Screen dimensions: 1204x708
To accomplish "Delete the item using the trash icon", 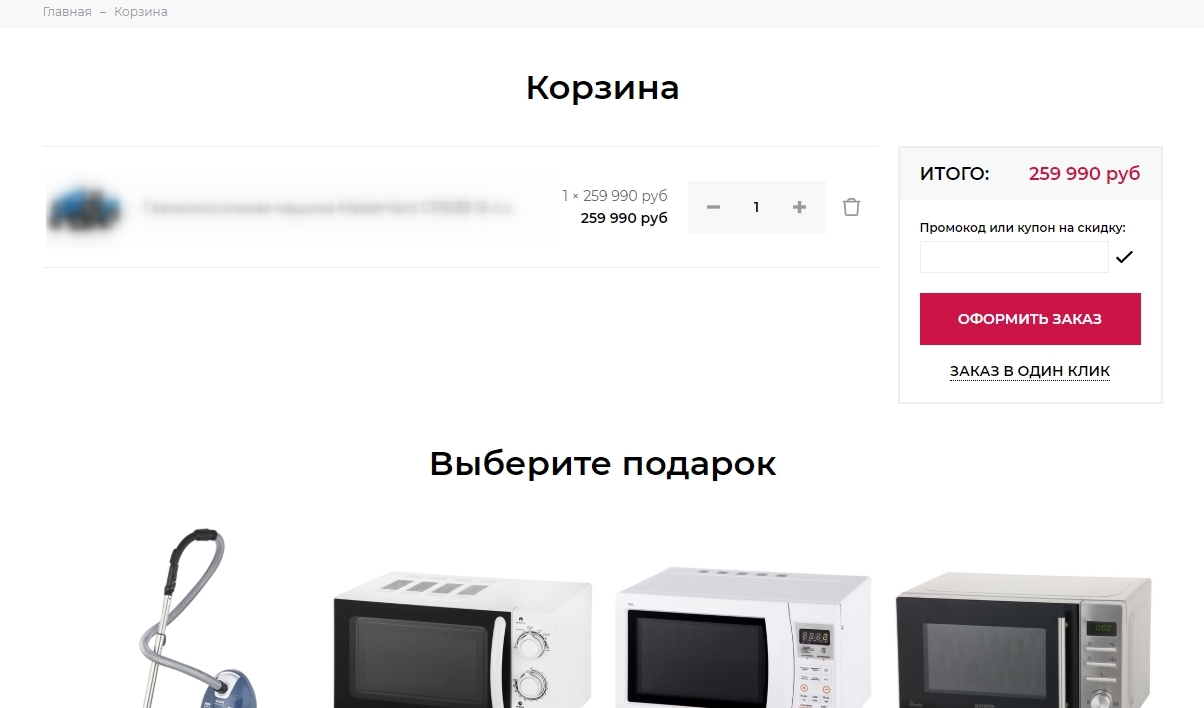I will click(x=851, y=207).
